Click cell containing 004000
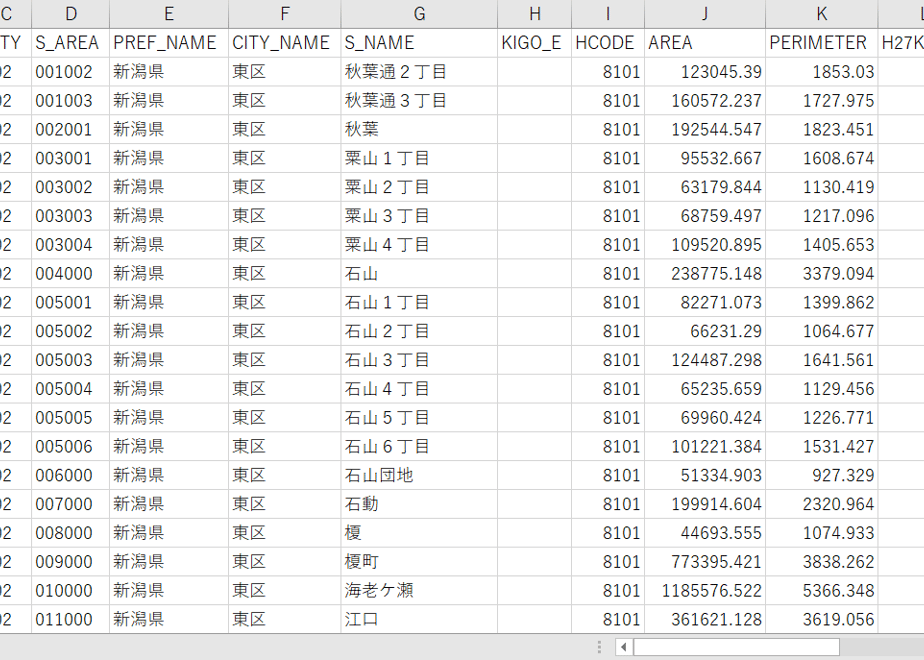Viewport: 924px width, 660px height. pos(71,273)
